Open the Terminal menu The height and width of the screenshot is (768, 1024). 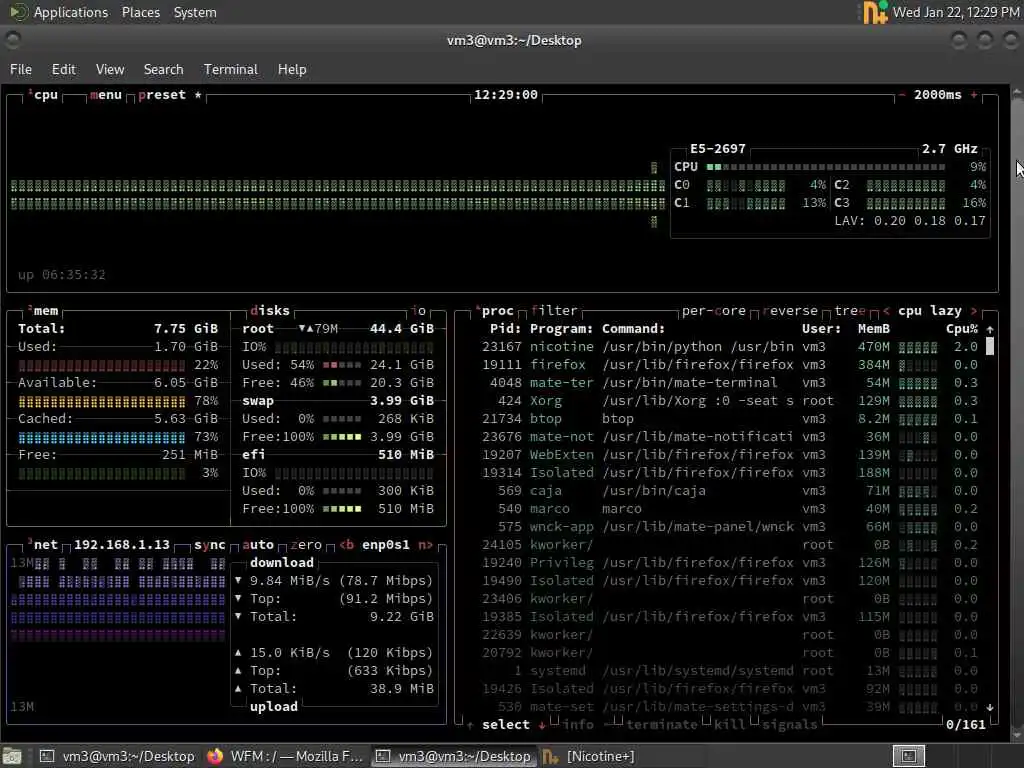tap(231, 69)
